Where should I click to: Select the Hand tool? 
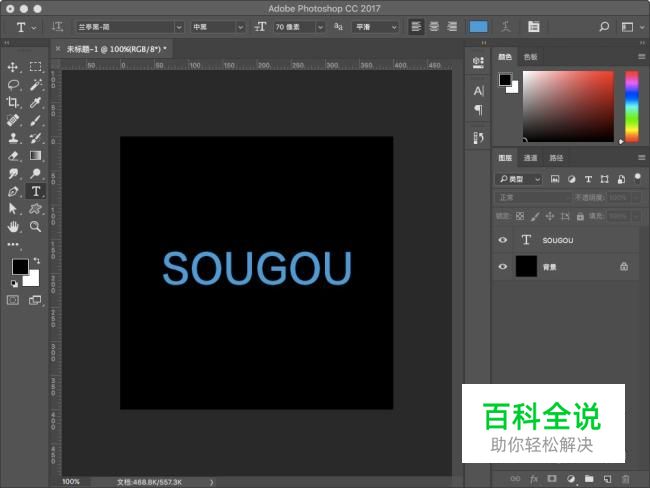pos(13,226)
